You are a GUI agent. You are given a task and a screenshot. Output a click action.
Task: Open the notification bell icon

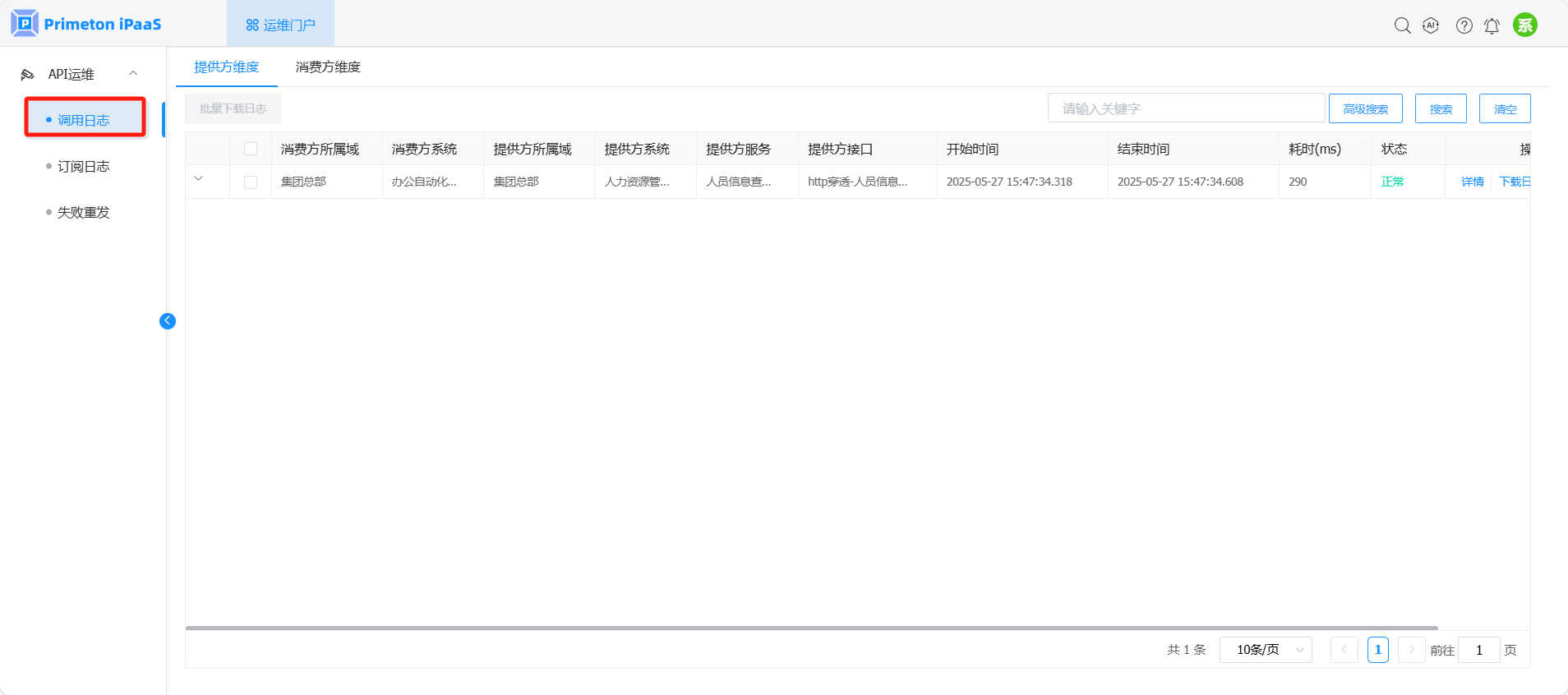1492,26
